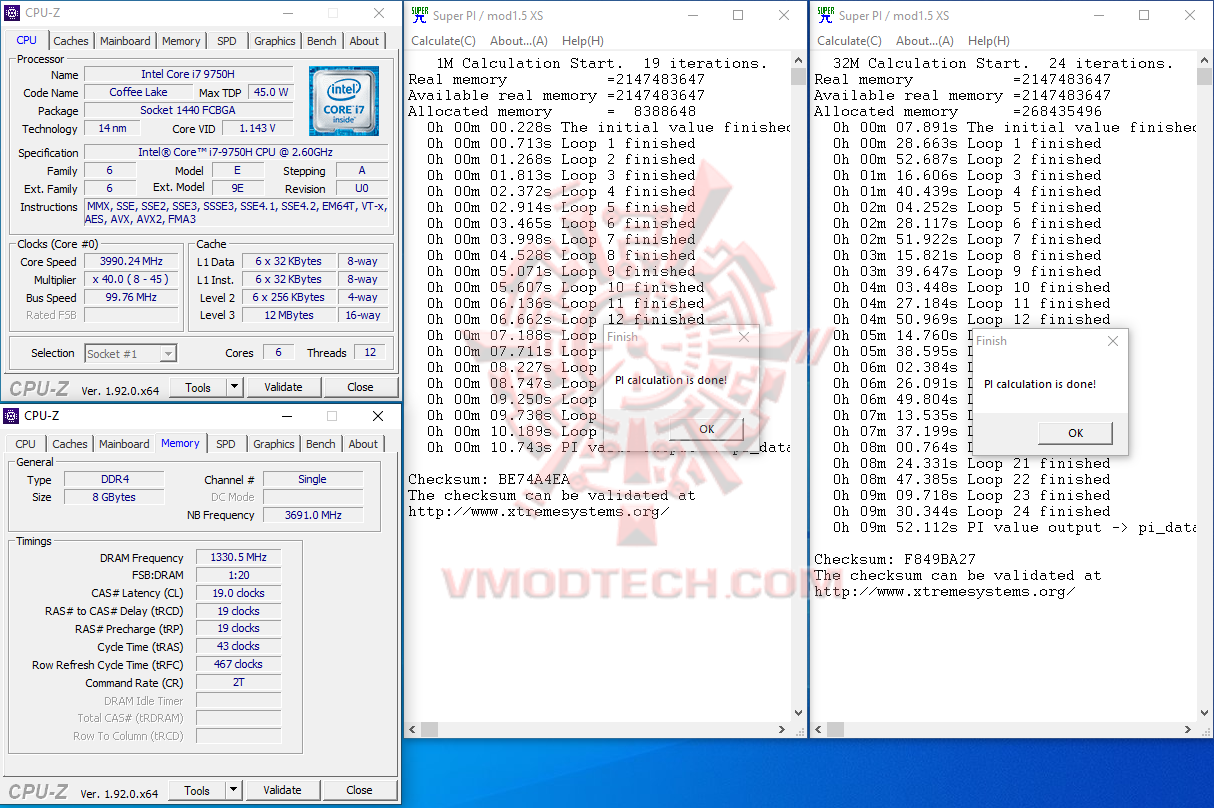Image resolution: width=1214 pixels, height=808 pixels.
Task: Click Channel # value Single
Action: [x=313, y=479]
